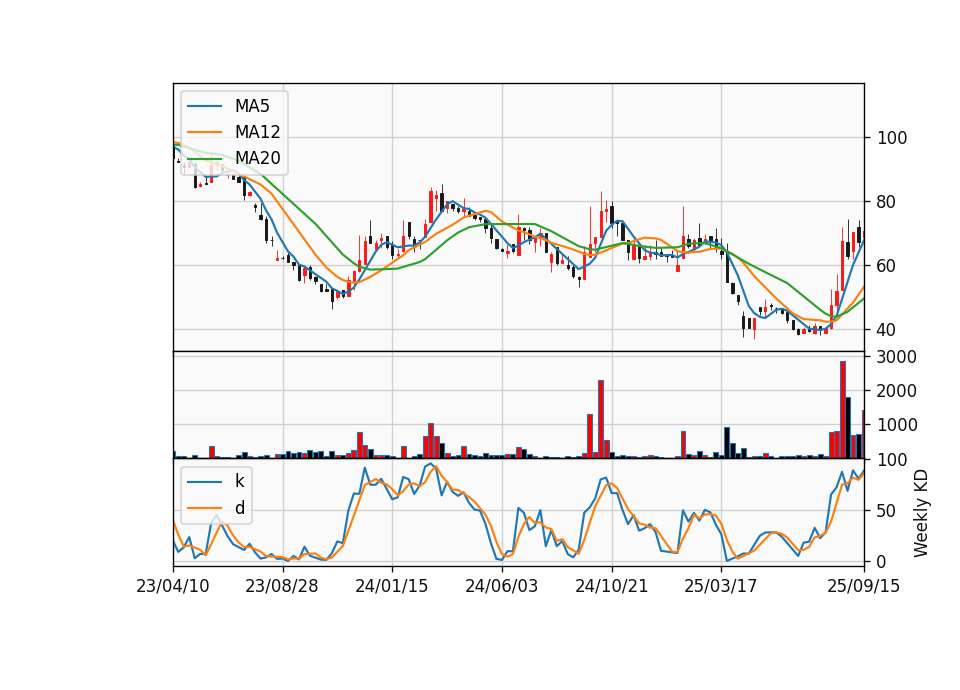The height and width of the screenshot is (690, 960).
Task: Click the orange MA12 legend line sample
Action: tap(204, 132)
